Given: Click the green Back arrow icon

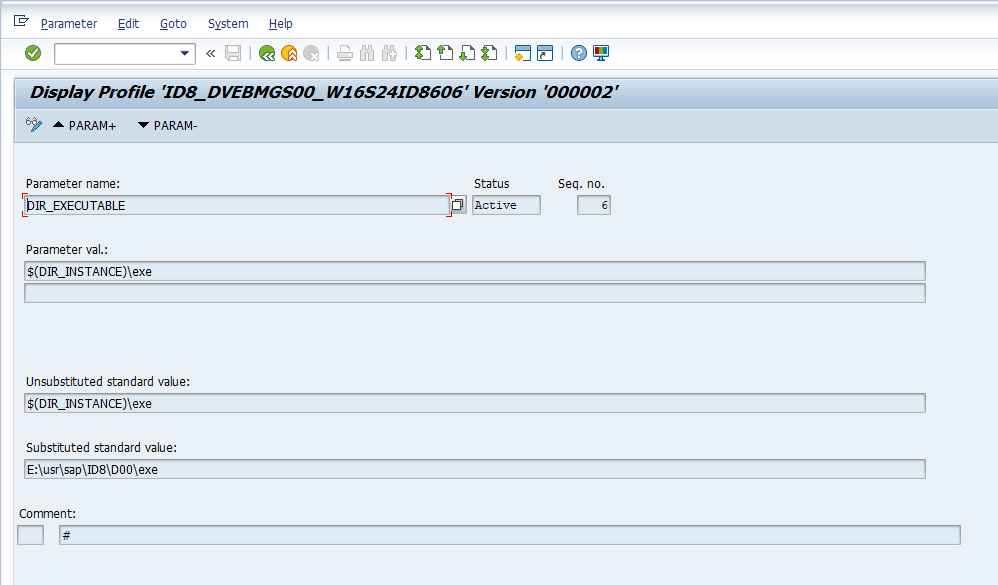Looking at the screenshot, I should click(x=266, y=53).
